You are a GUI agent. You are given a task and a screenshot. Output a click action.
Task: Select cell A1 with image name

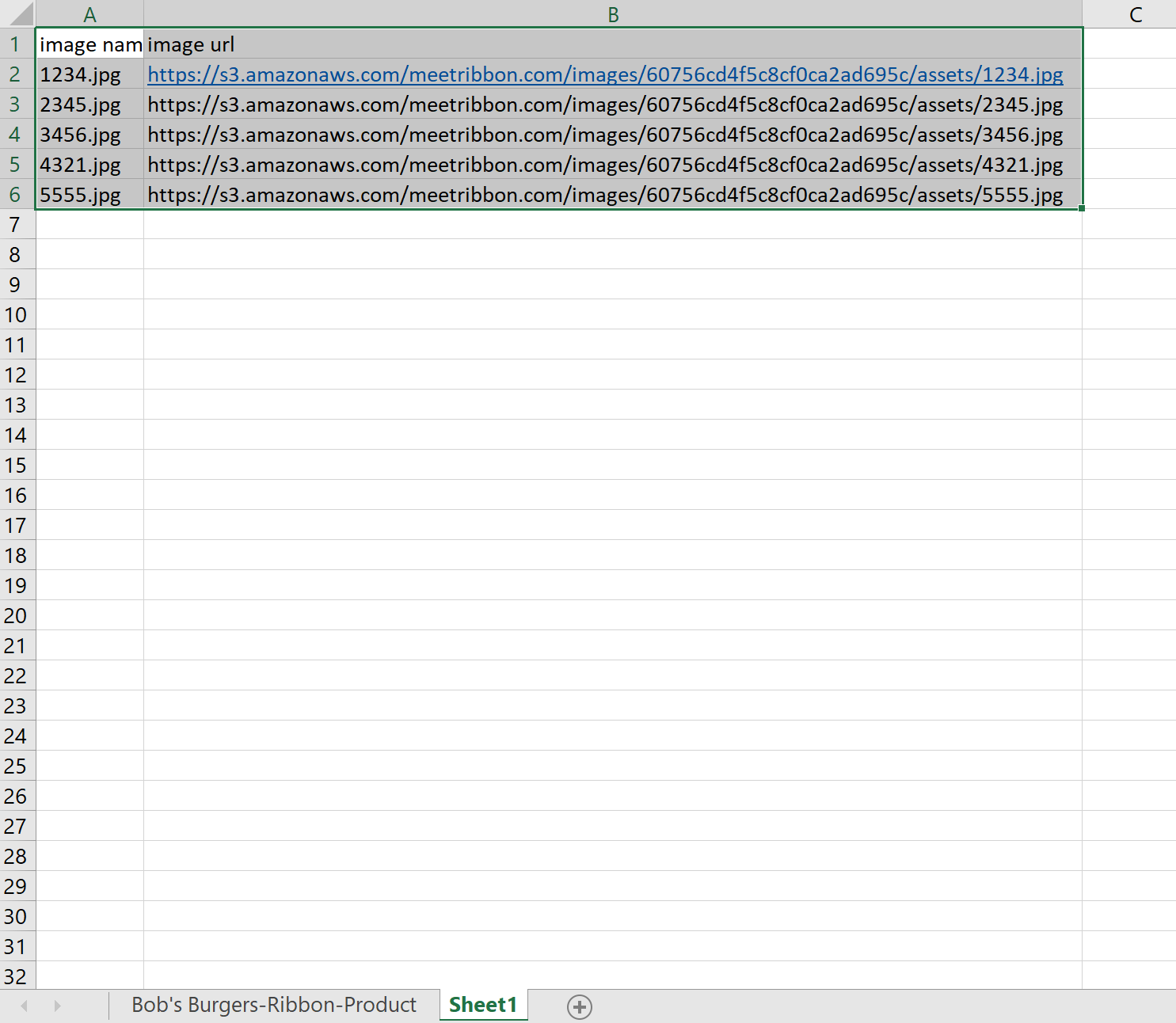(89, 44)
